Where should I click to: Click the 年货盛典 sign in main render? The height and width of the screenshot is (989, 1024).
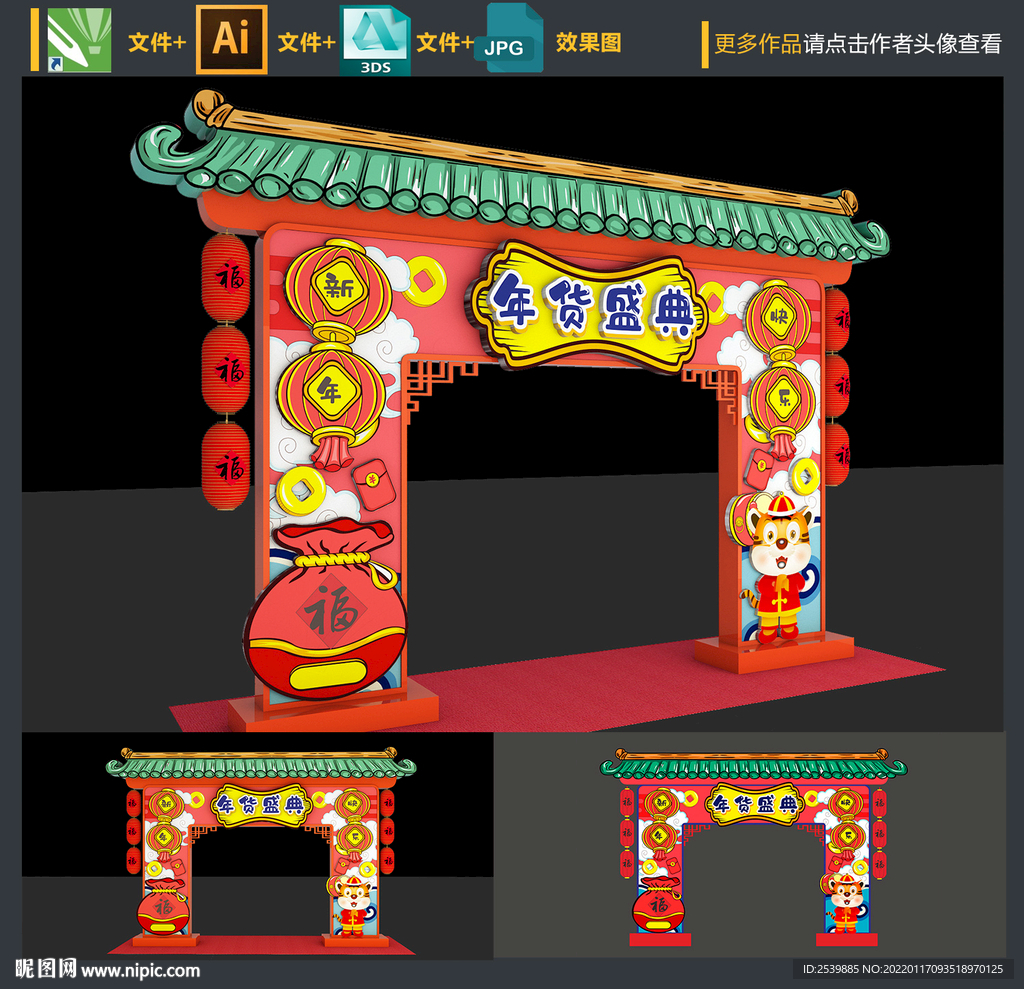point(590,307)
